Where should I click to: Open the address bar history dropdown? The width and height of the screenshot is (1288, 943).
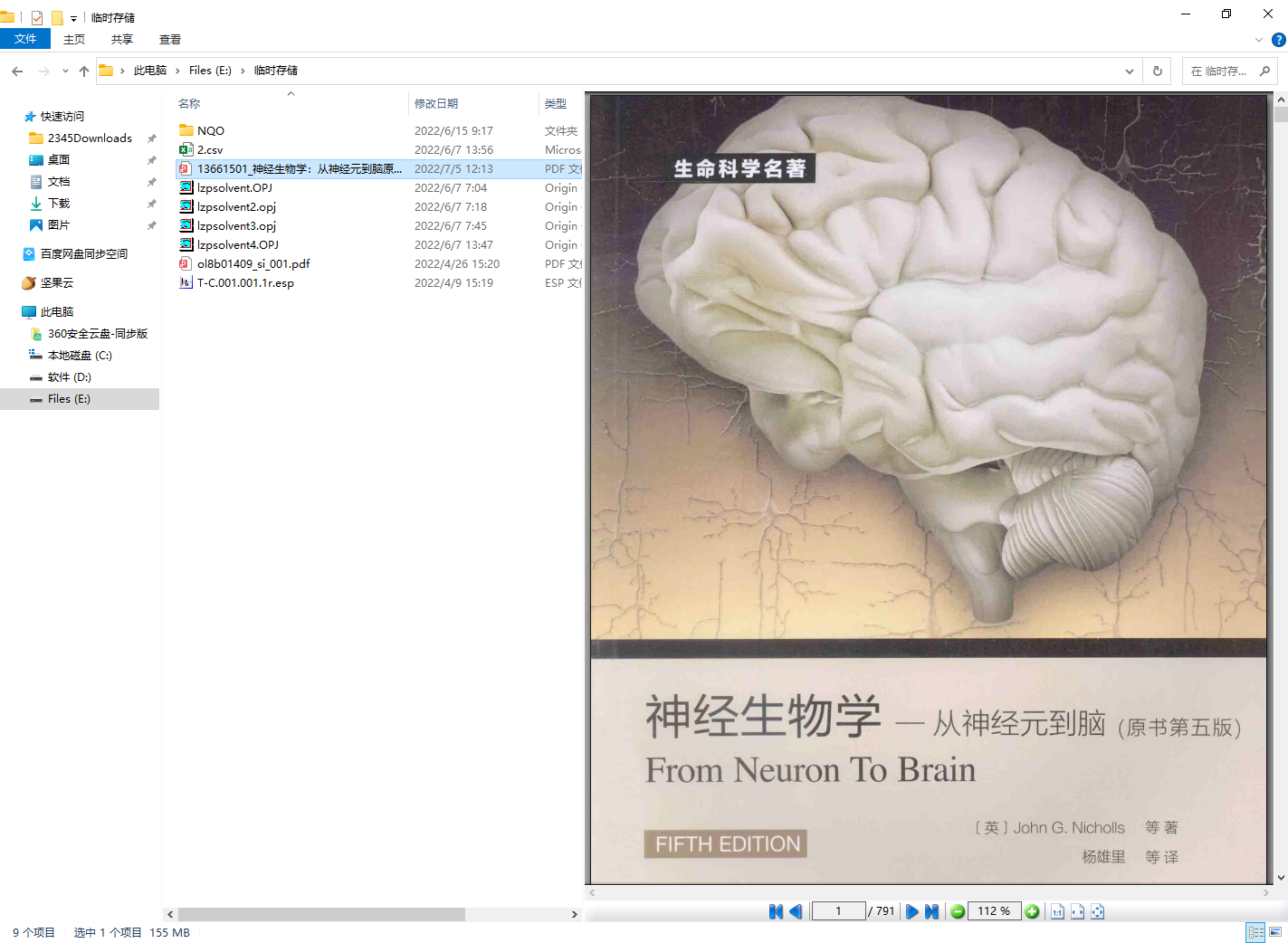point(1129,71)
